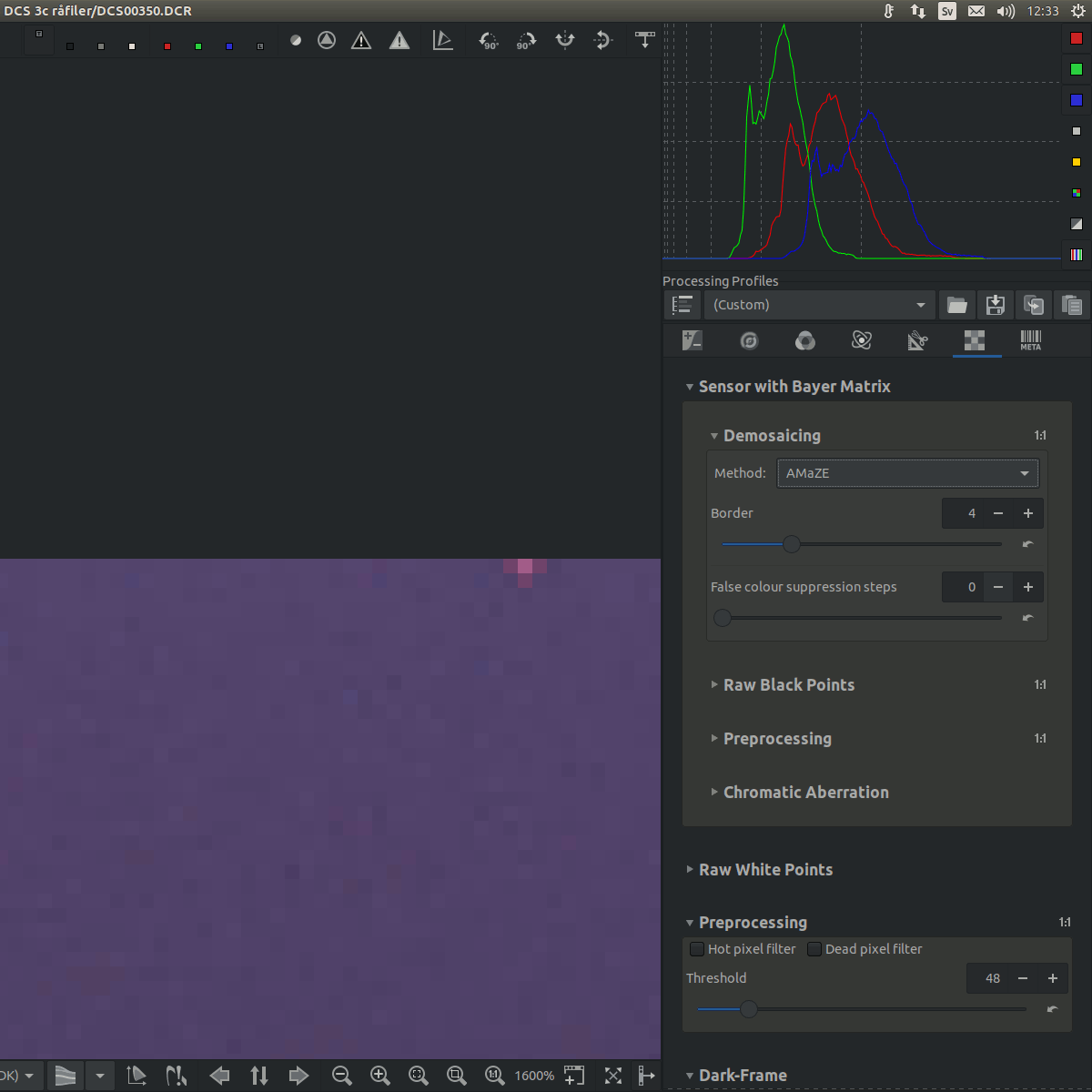Enable the clipped highlight indicator
This screenshot has width=1092, height=1092.
point(399,40)
